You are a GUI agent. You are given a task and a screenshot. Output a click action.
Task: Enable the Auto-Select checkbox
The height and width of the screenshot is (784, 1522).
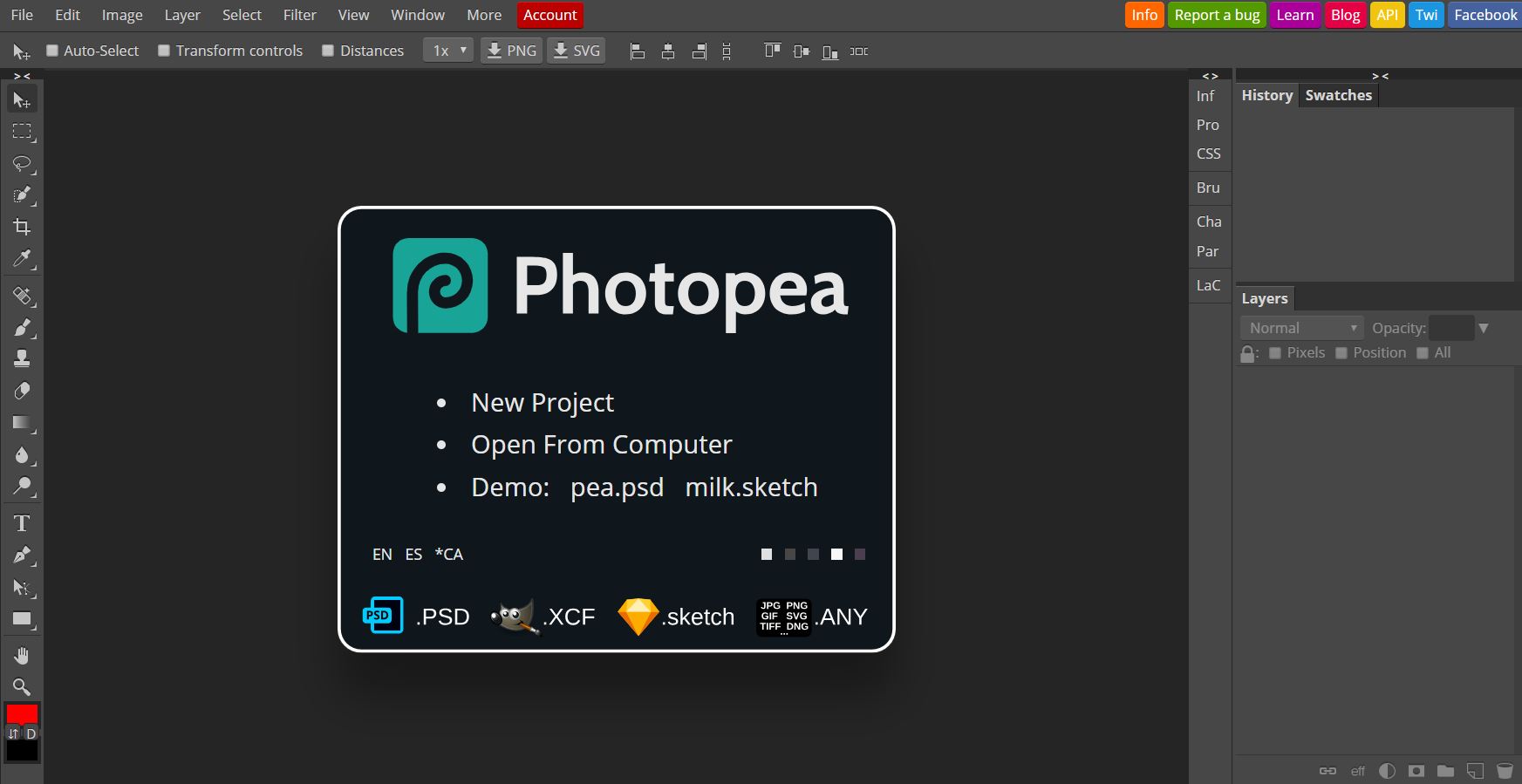[52, 51]
